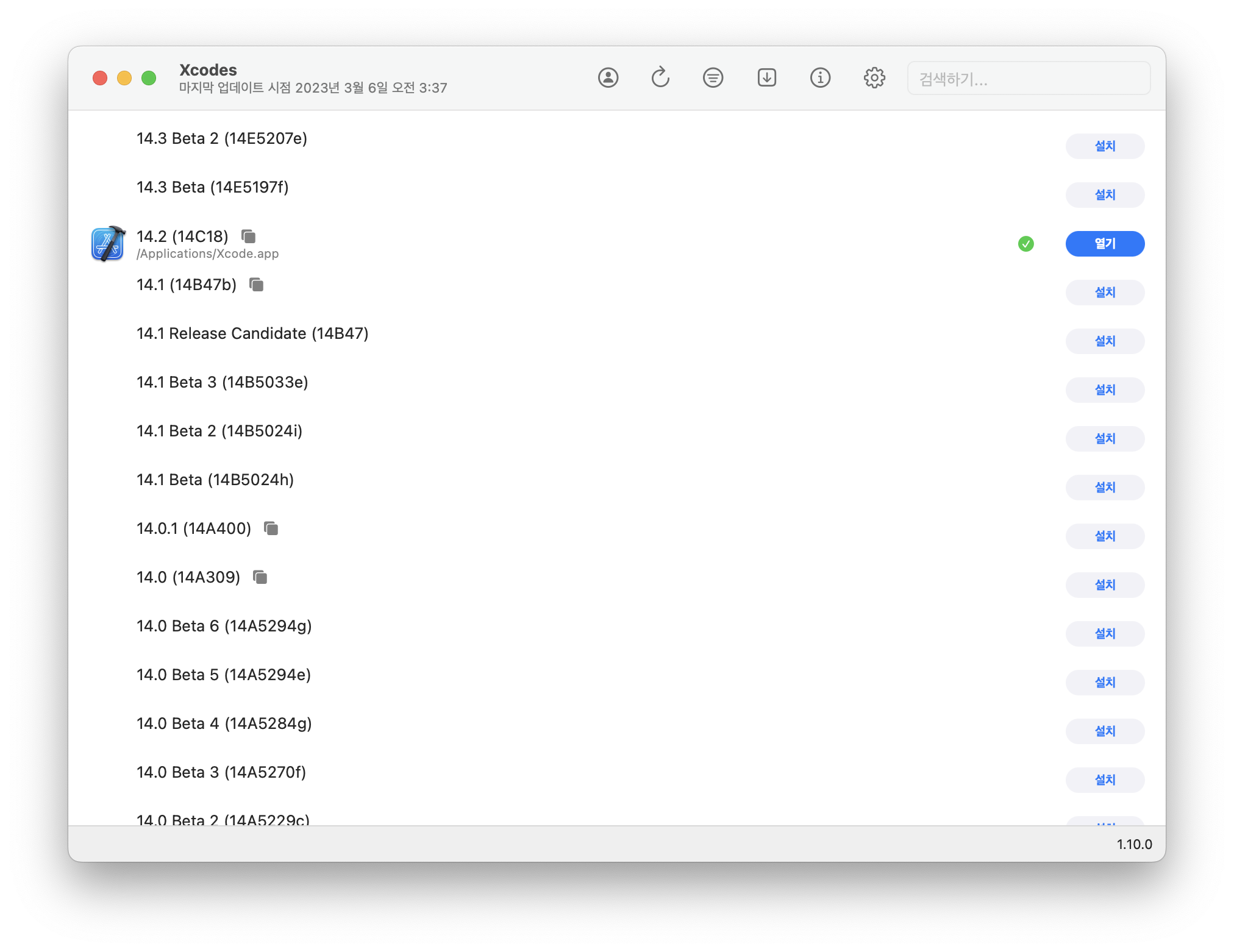This screenshot has height=952, width=1234.
Task: Click copy icon next to 14.0 (14A309)
Action: [x=260, y=577]
